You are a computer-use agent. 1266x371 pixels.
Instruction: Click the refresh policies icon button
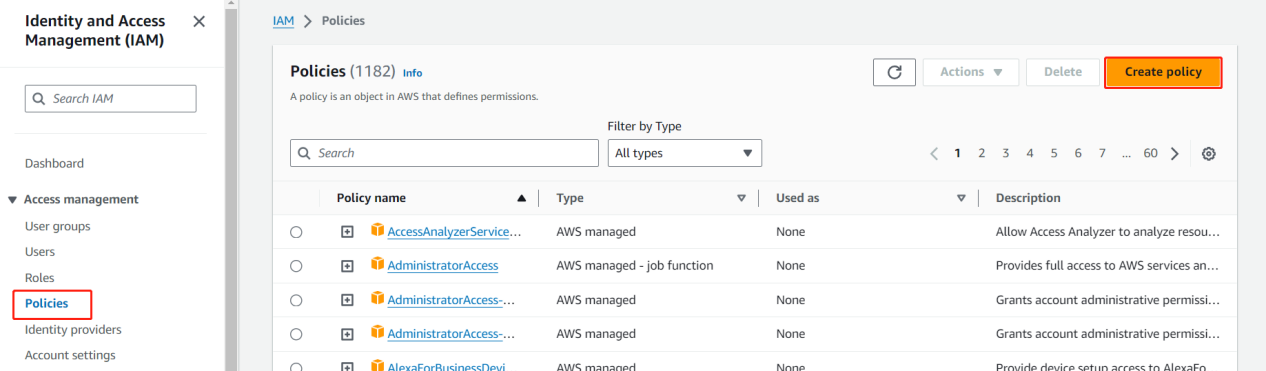coord(894,72)
